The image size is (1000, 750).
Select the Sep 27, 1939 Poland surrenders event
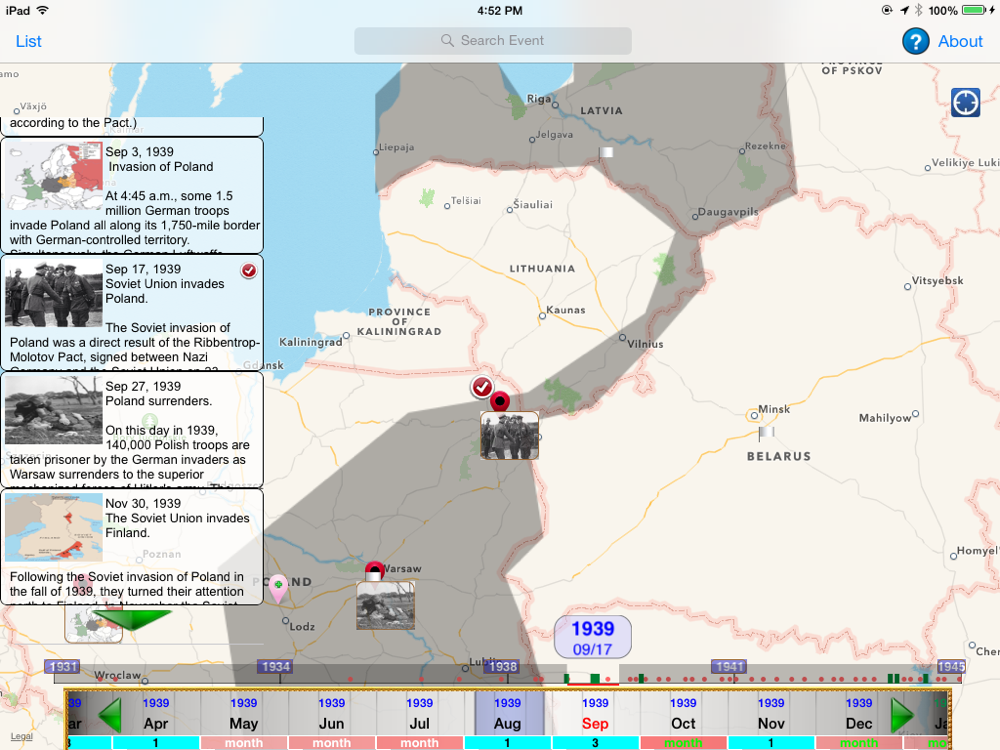point(132,430)
